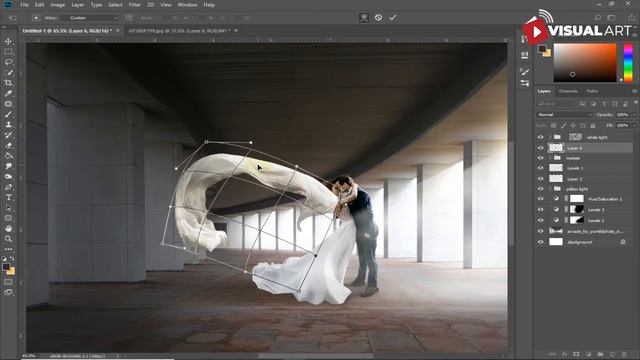The image size is (640, 360).
Task: Select the History Brush tool
Action: click(x=8, y=135)
